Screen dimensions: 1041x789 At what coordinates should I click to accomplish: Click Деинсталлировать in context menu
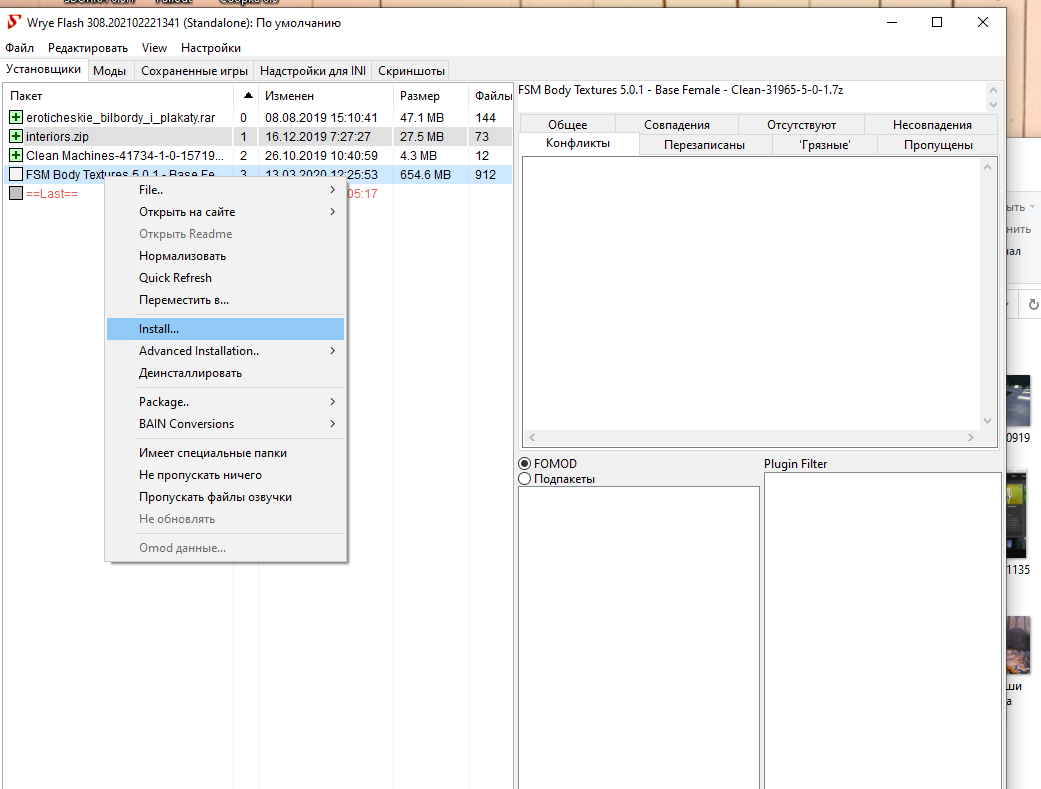click(190, 373)
